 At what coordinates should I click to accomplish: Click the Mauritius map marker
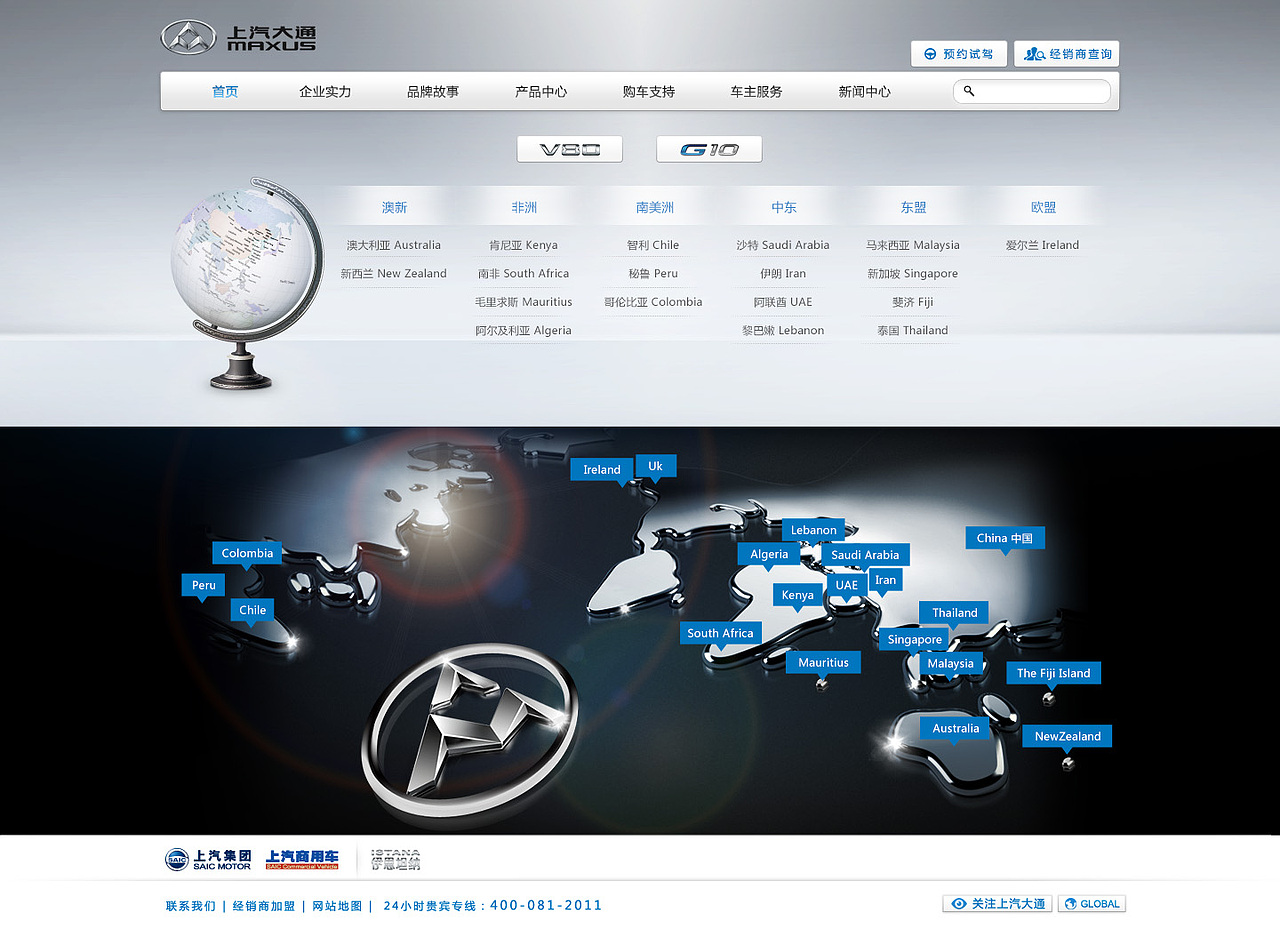(x=823, y=662)
